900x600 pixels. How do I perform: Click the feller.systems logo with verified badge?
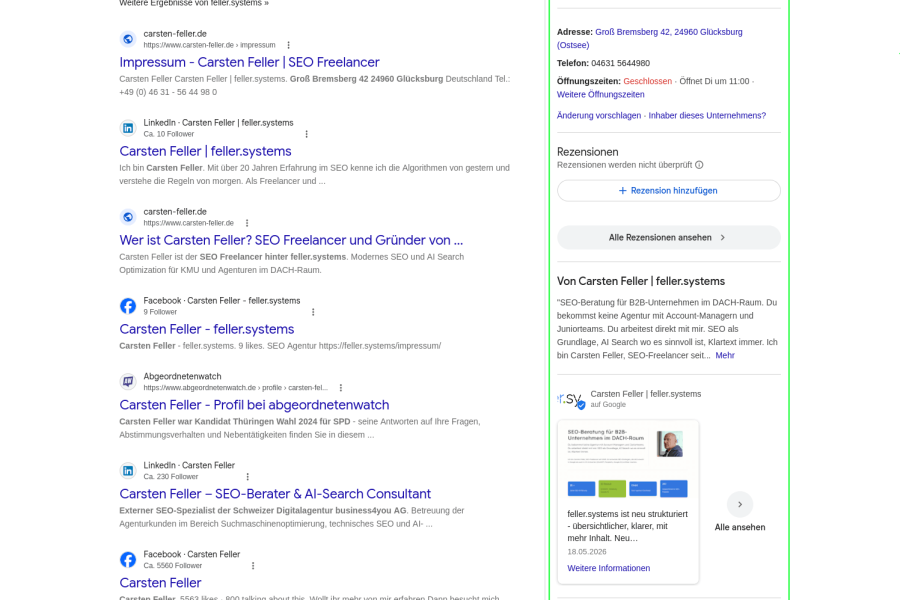pyautogui.click(x=571, y=399)
